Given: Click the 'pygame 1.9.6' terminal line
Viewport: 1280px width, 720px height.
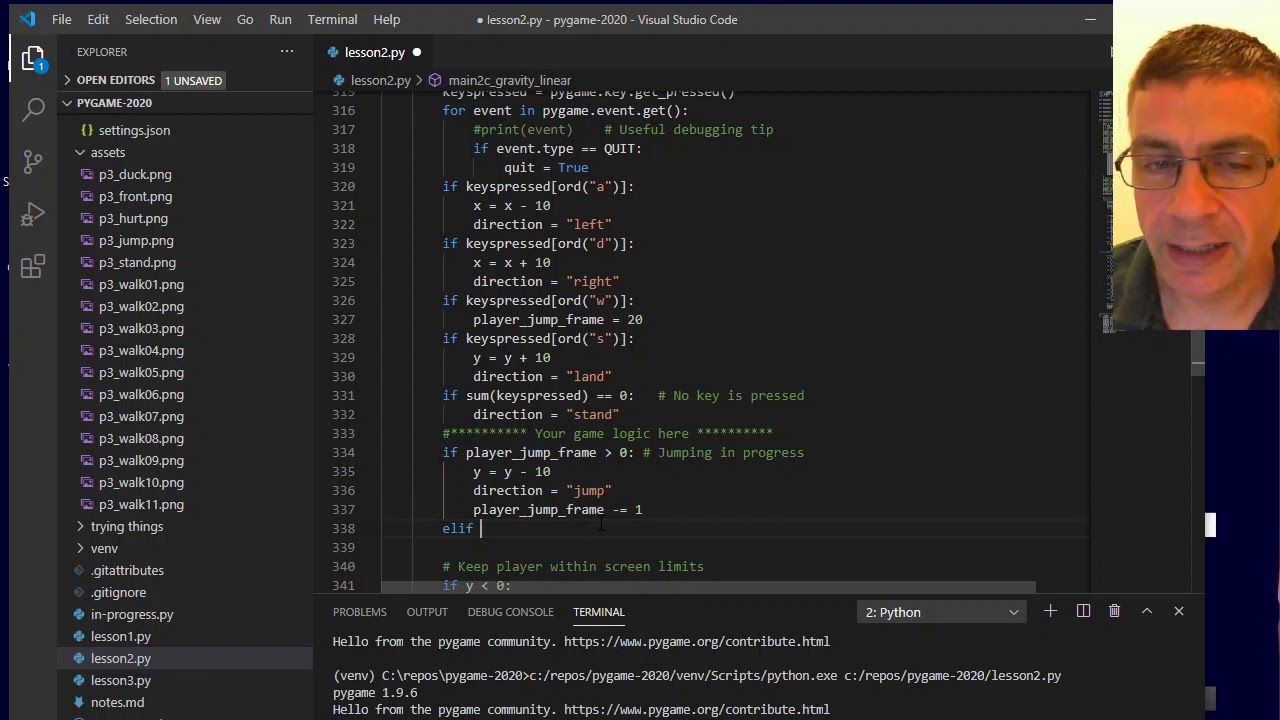Looking at the screenshot, I should pos(375,693).
